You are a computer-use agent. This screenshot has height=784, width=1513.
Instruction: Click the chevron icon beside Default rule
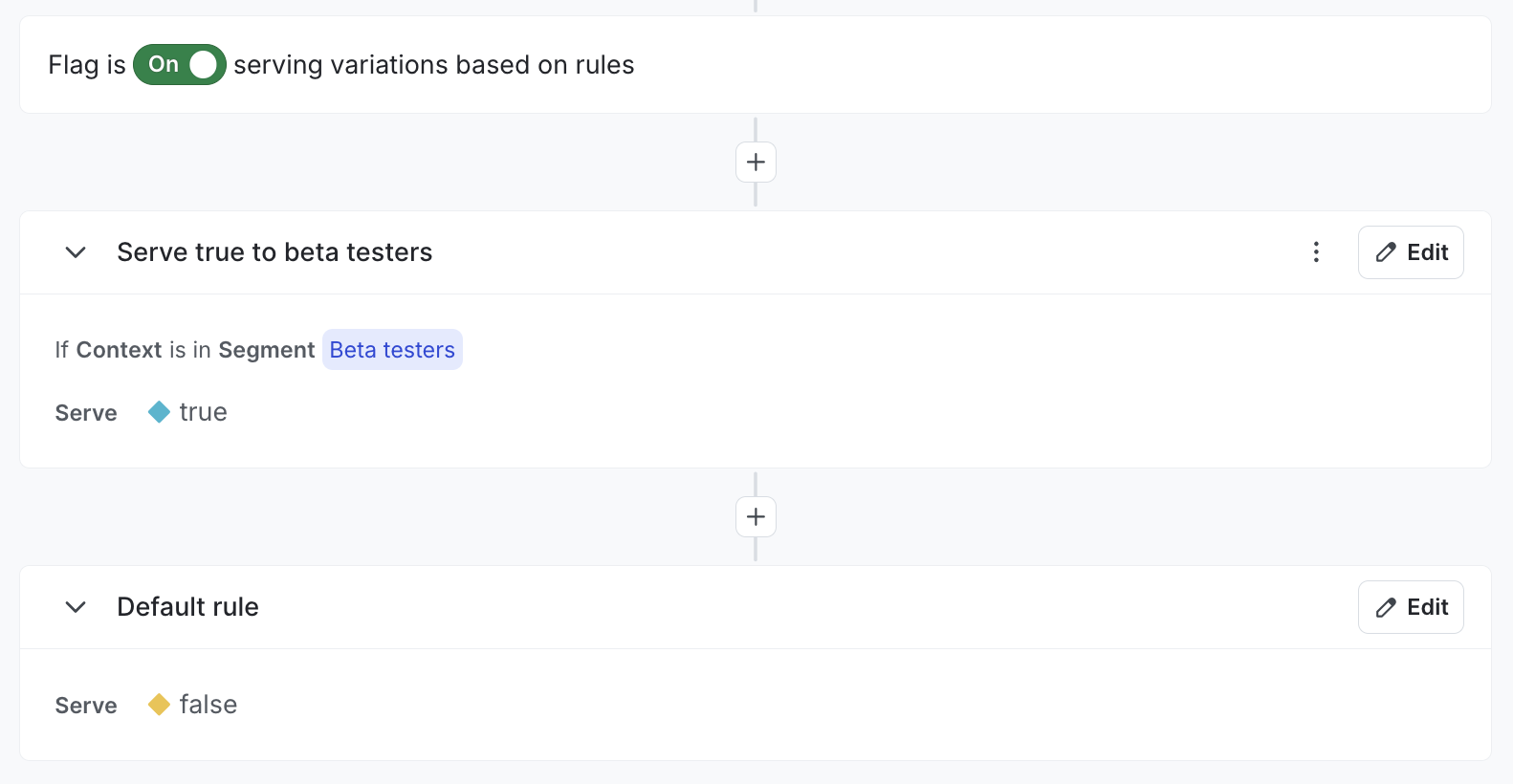point(75,607)
